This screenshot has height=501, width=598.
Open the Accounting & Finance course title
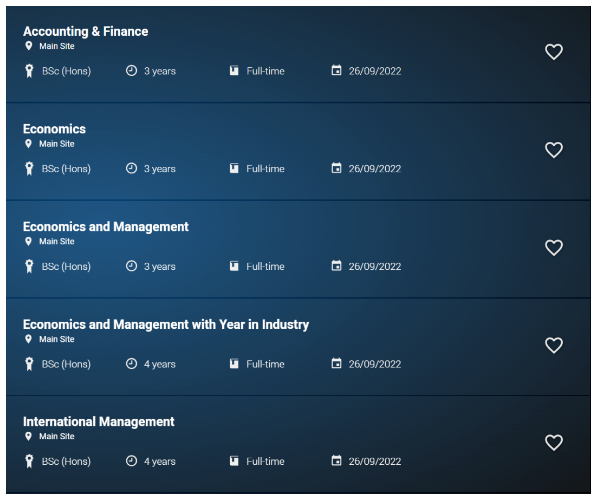[x=85, y=31]
